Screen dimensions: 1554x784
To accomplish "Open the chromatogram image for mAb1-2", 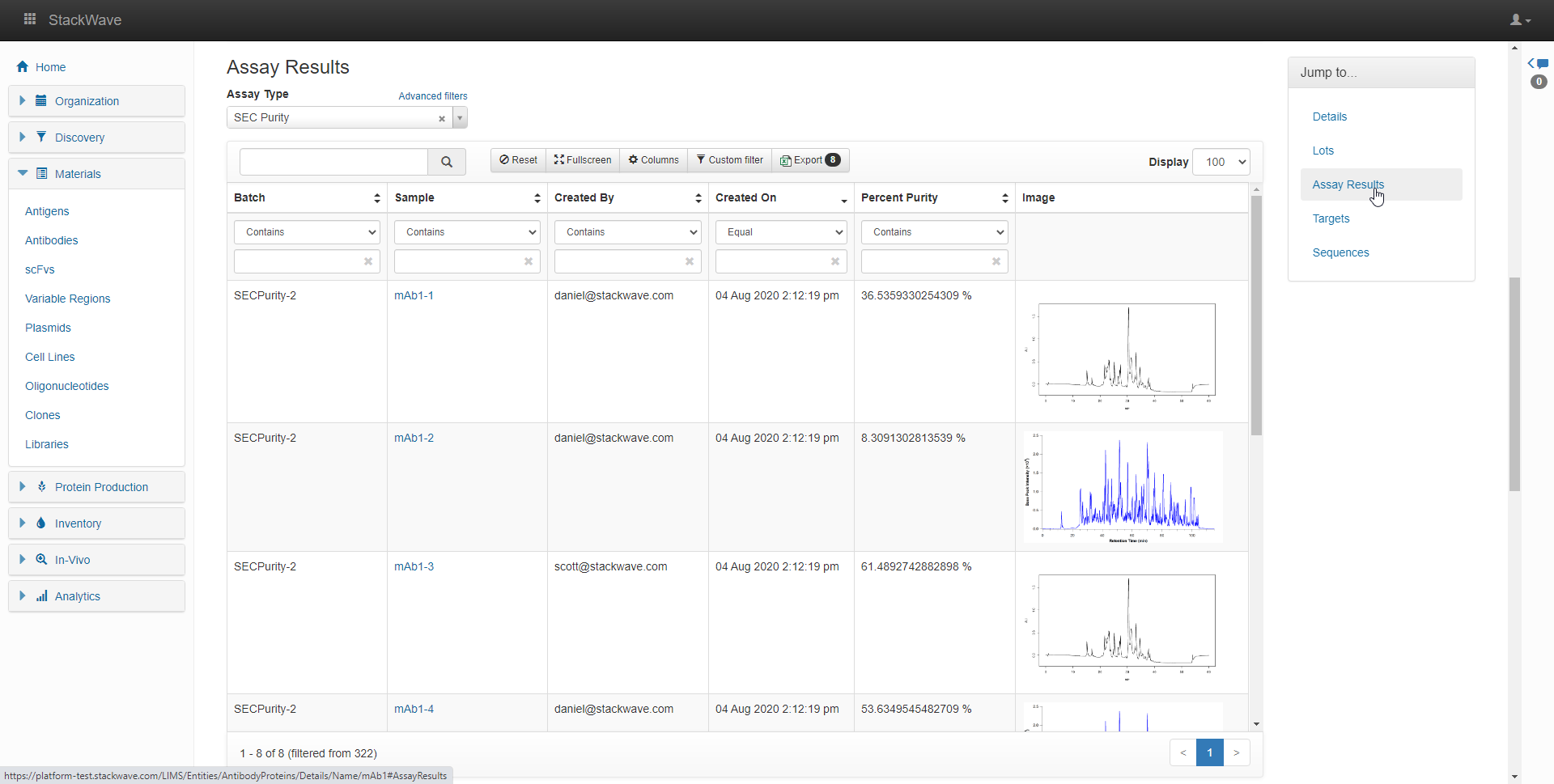I will point(1123,487).
